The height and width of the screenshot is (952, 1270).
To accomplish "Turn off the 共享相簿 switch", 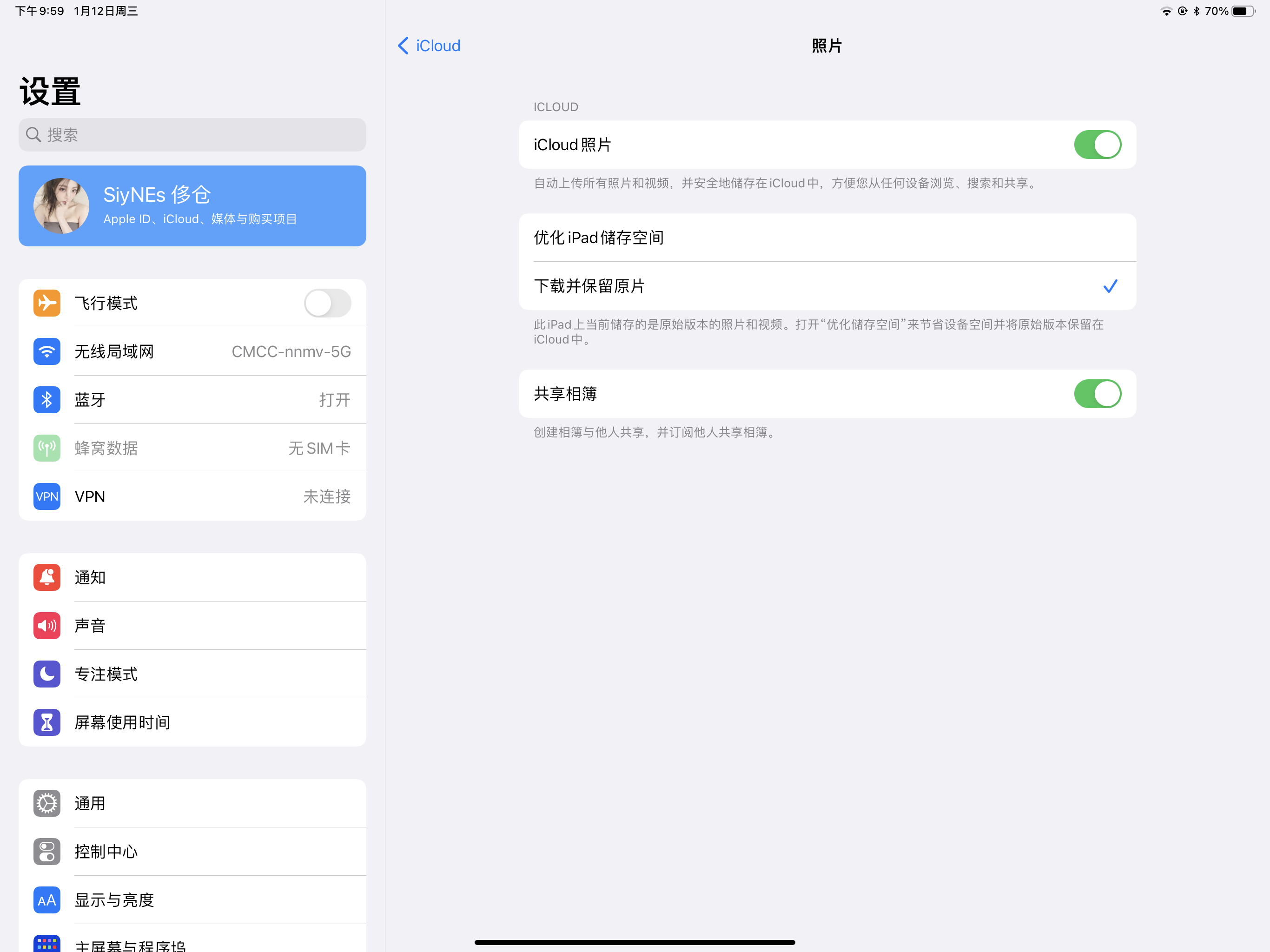I will click(x=1097, y=394).
